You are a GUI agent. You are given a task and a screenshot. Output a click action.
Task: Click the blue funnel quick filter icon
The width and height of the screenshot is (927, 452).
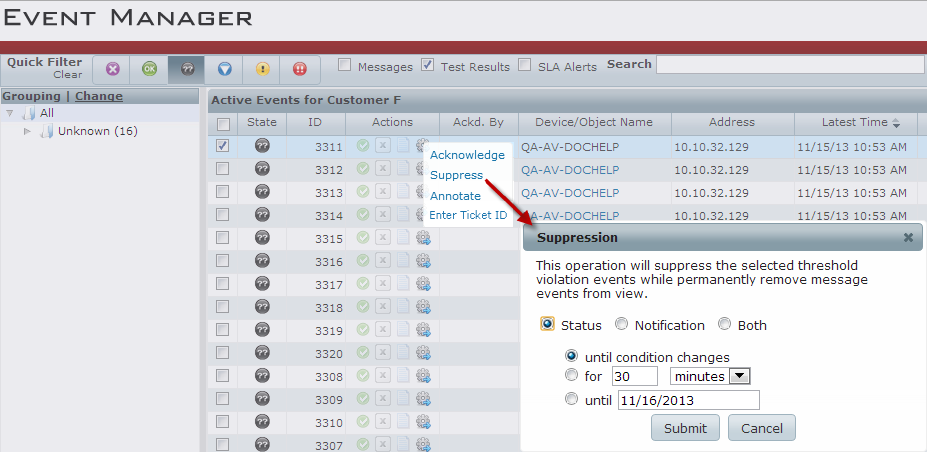[x=225, y=69]
